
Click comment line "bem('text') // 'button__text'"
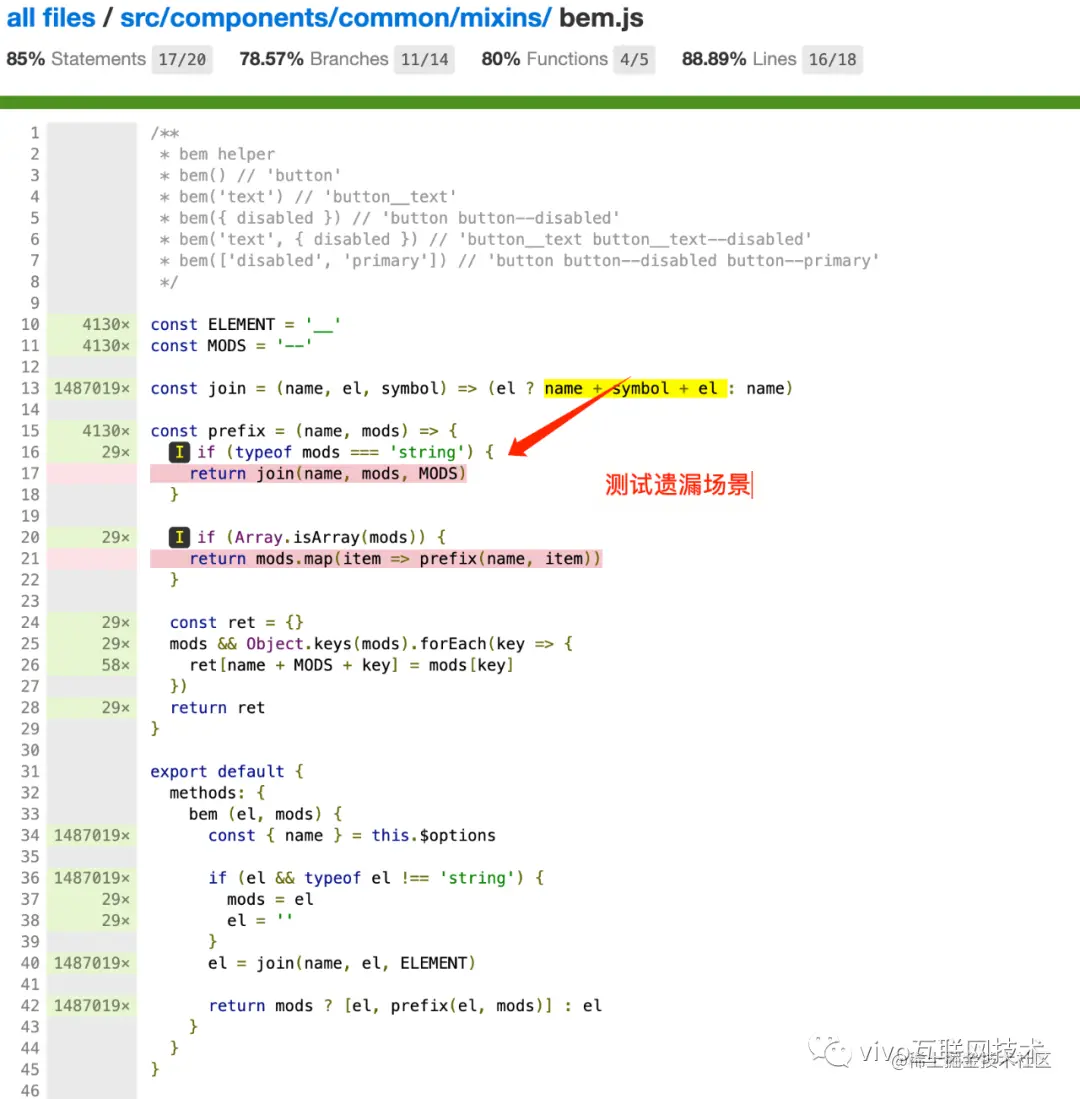tap(308, 197)
